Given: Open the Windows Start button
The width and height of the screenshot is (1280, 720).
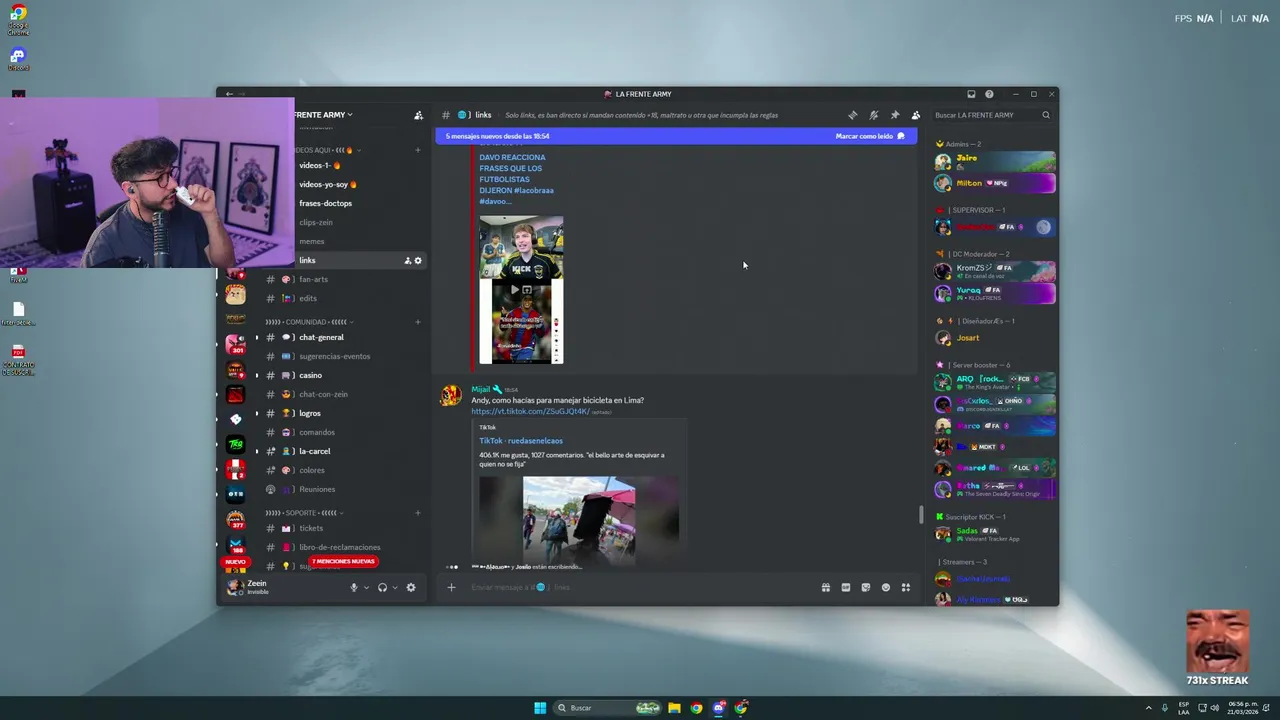Looking at the screenshot, I should (x=540, y=708).
